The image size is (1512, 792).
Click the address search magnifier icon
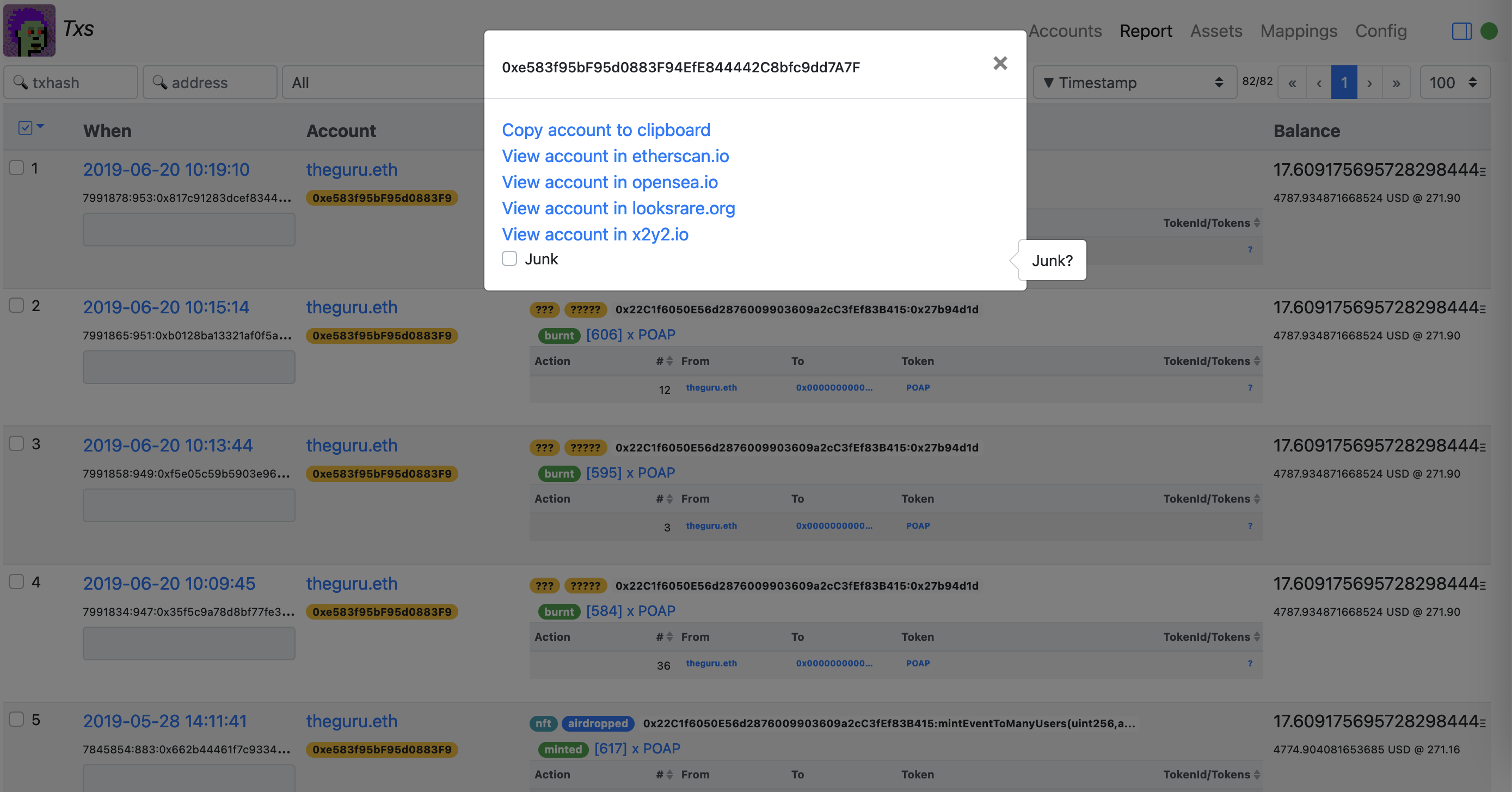click(x=159, y=82)
